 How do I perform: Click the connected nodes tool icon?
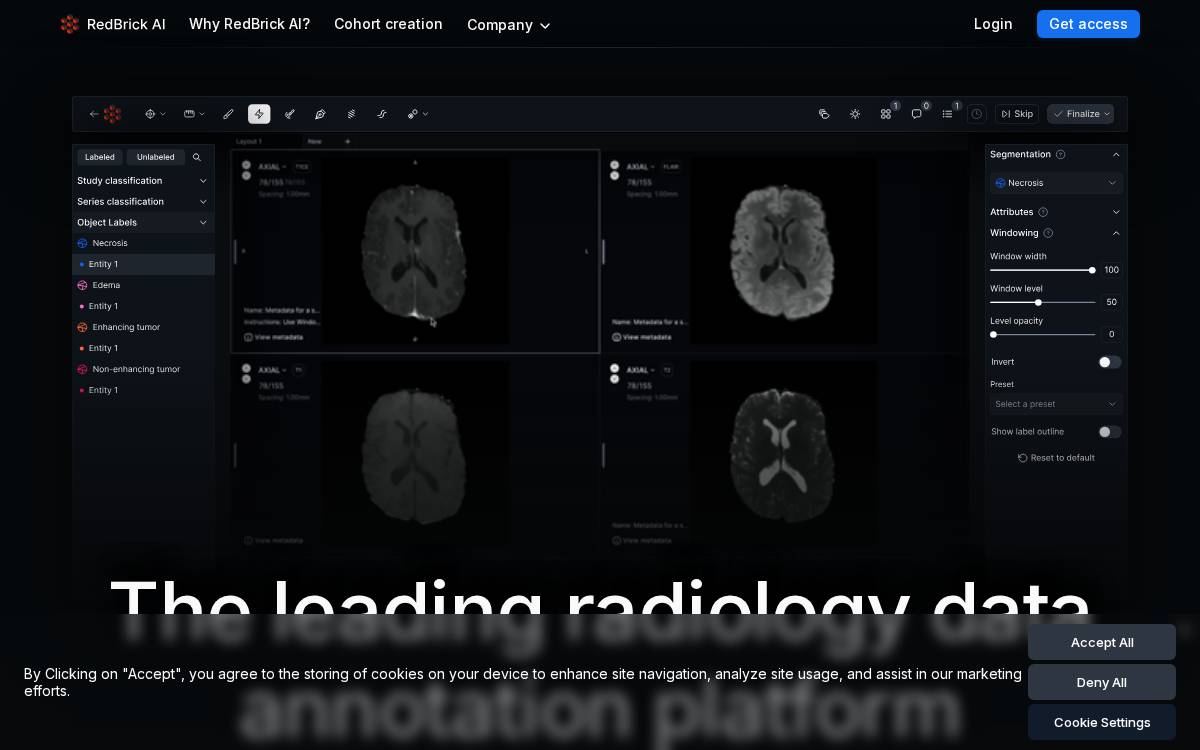coord(412,114)
